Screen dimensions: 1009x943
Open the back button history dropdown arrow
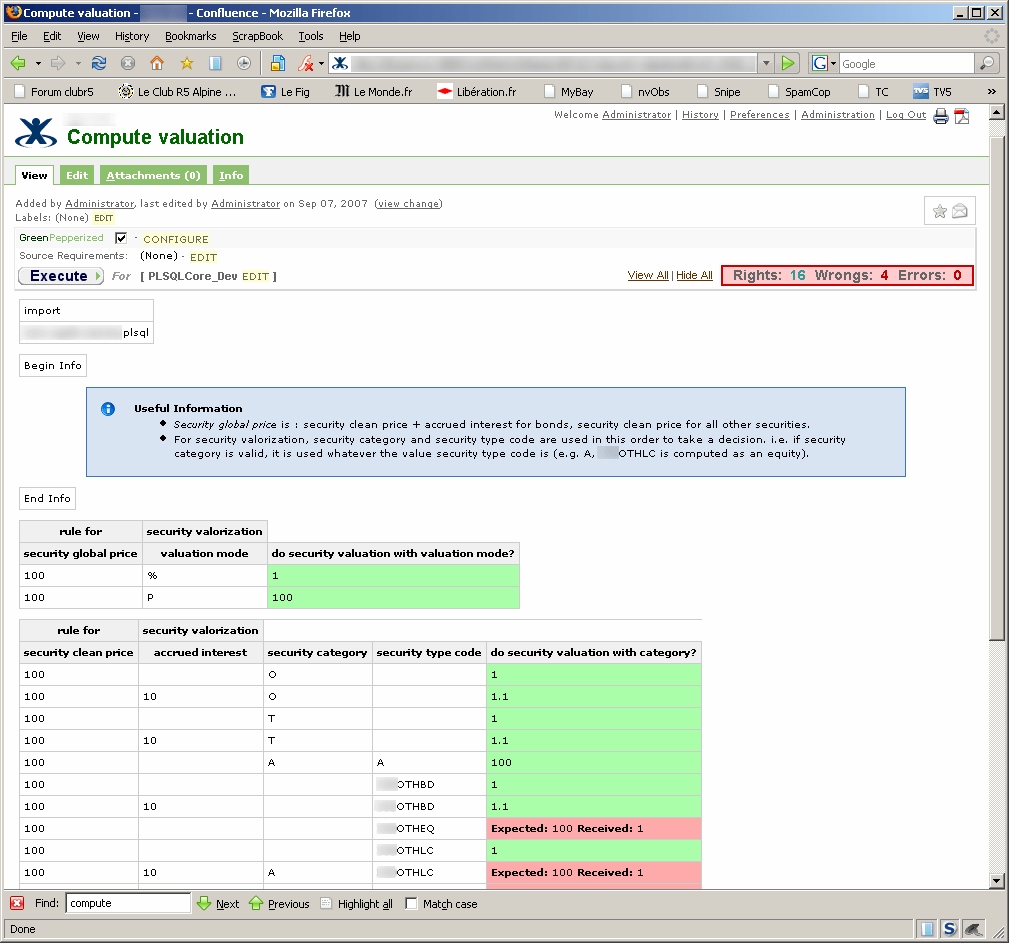[38, 63]
